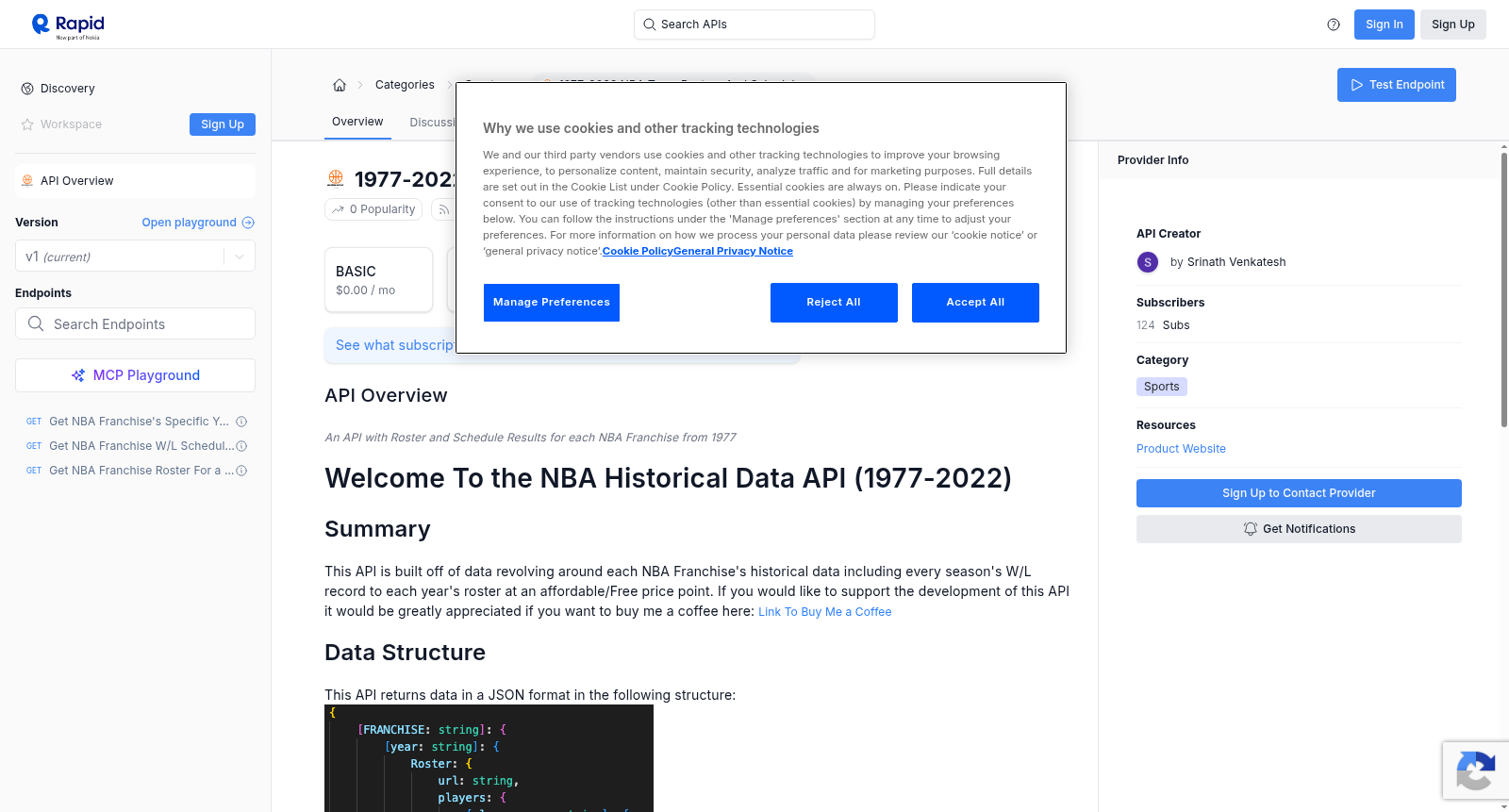1509x812 pixels.
Task: Click Reject All cookies
Action: click(834, 303)
